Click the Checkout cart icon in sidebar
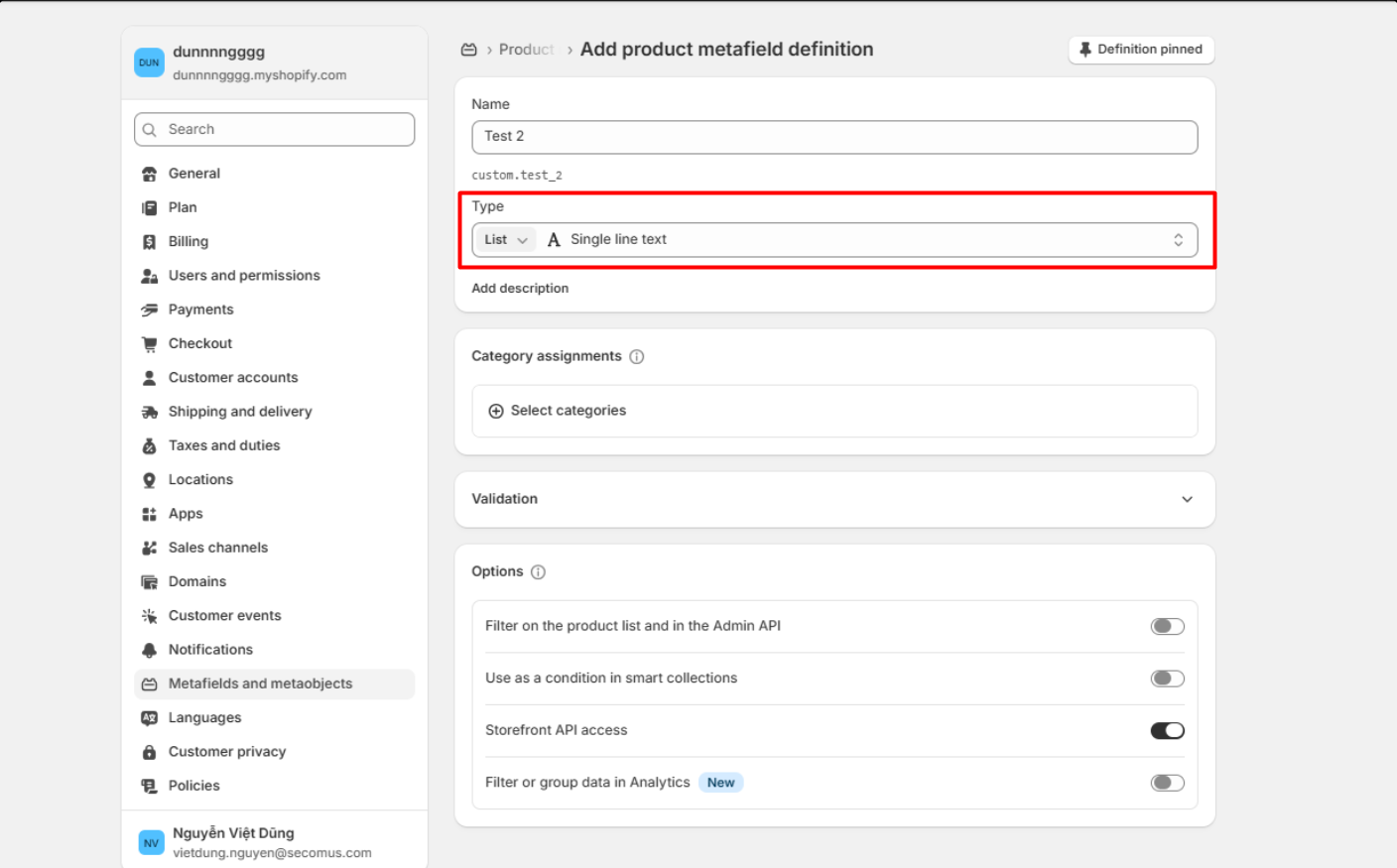This screenshot has width=1397, height=868. 150,344
